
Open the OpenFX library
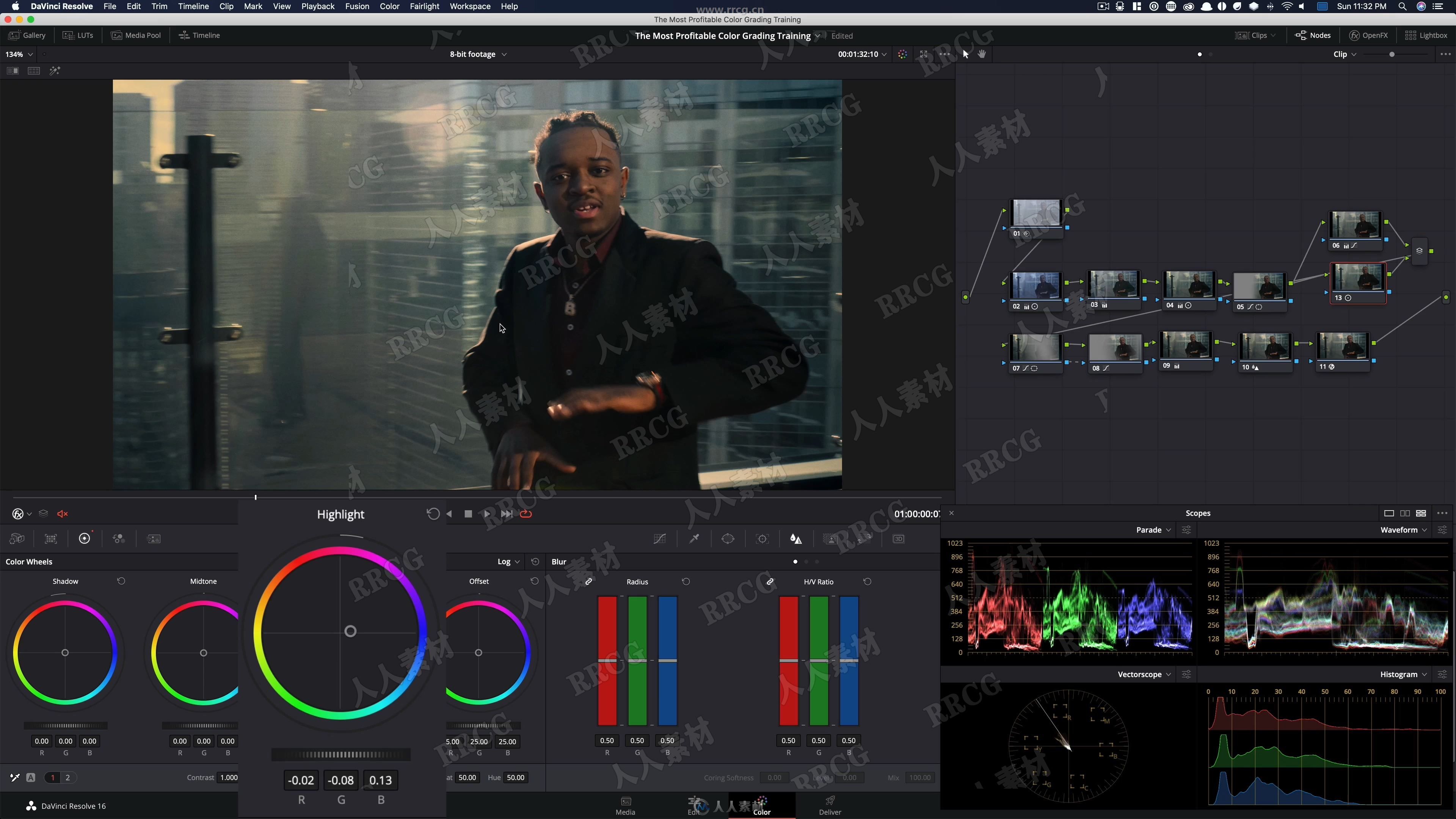coord(1368,35)
